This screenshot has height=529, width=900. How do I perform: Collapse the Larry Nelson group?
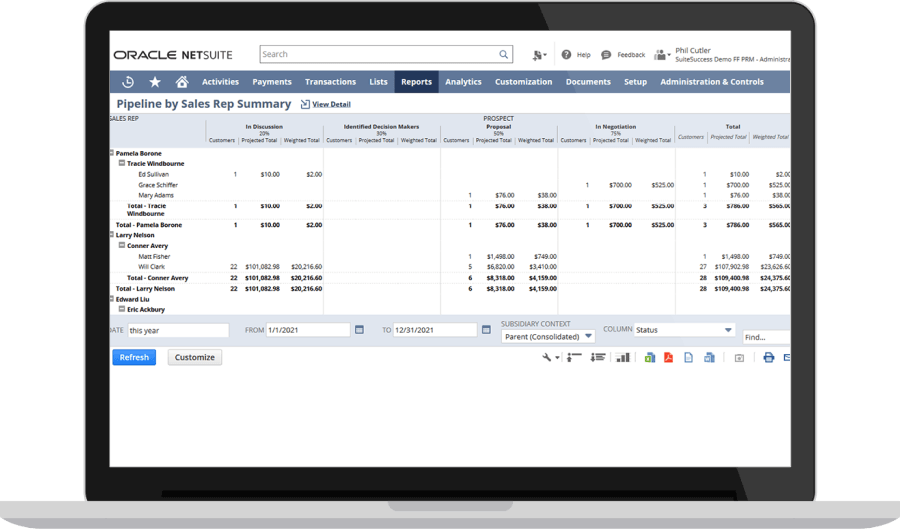tap(111, 235)
